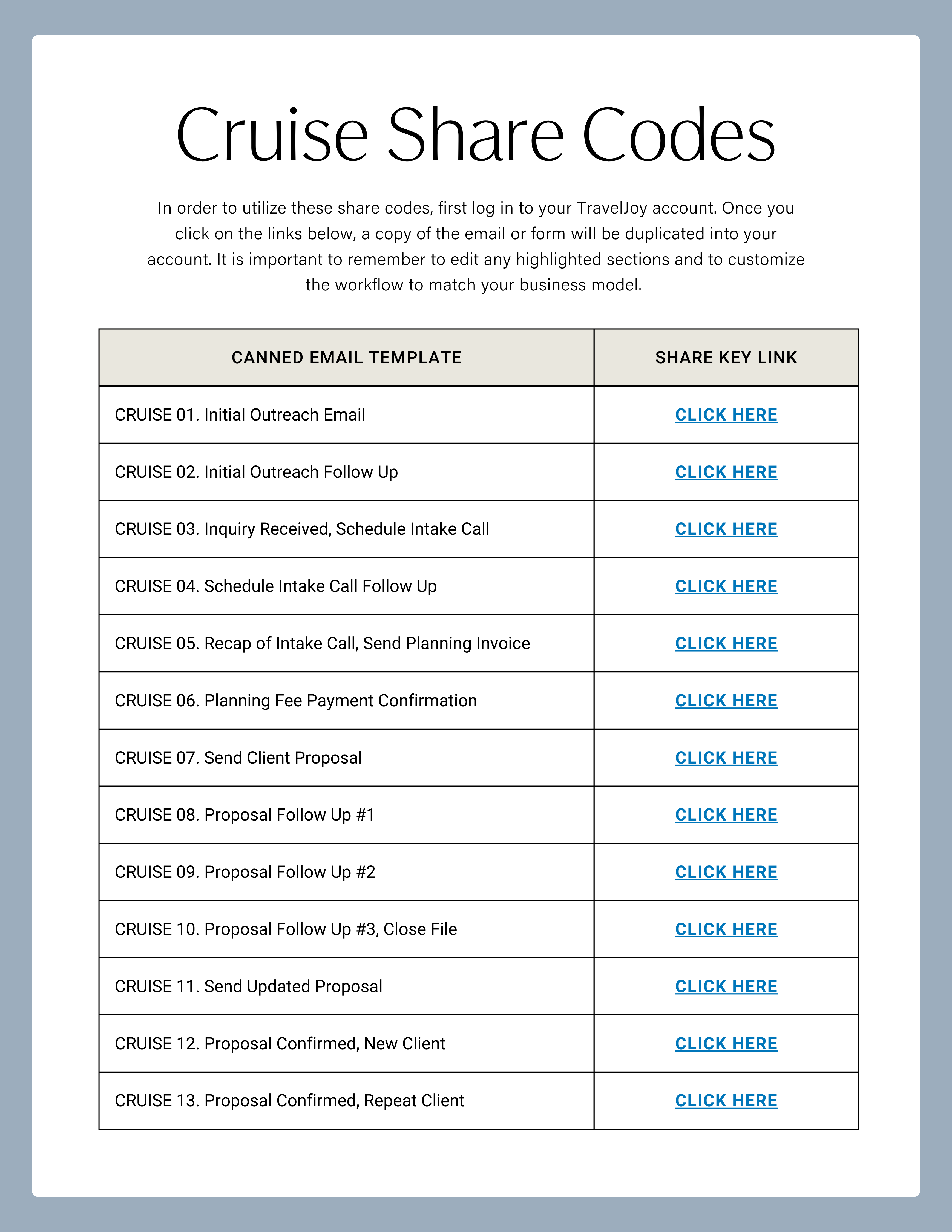Click the CRUISE 13. Proposal Confirmed, Repeat Client text
Screen dimensions: 952x1232
tap(289, 1101)
